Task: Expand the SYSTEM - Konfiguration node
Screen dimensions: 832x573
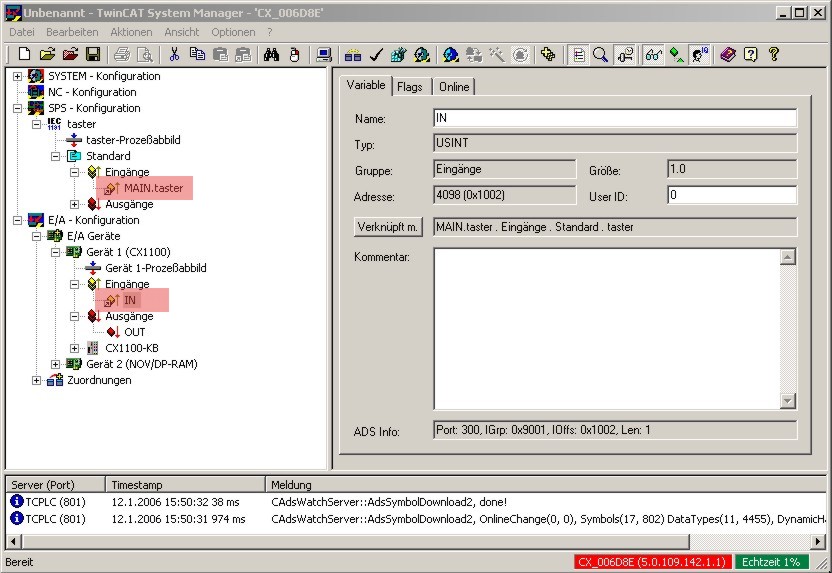Action: pyautogui.click(x=18, y=76)
